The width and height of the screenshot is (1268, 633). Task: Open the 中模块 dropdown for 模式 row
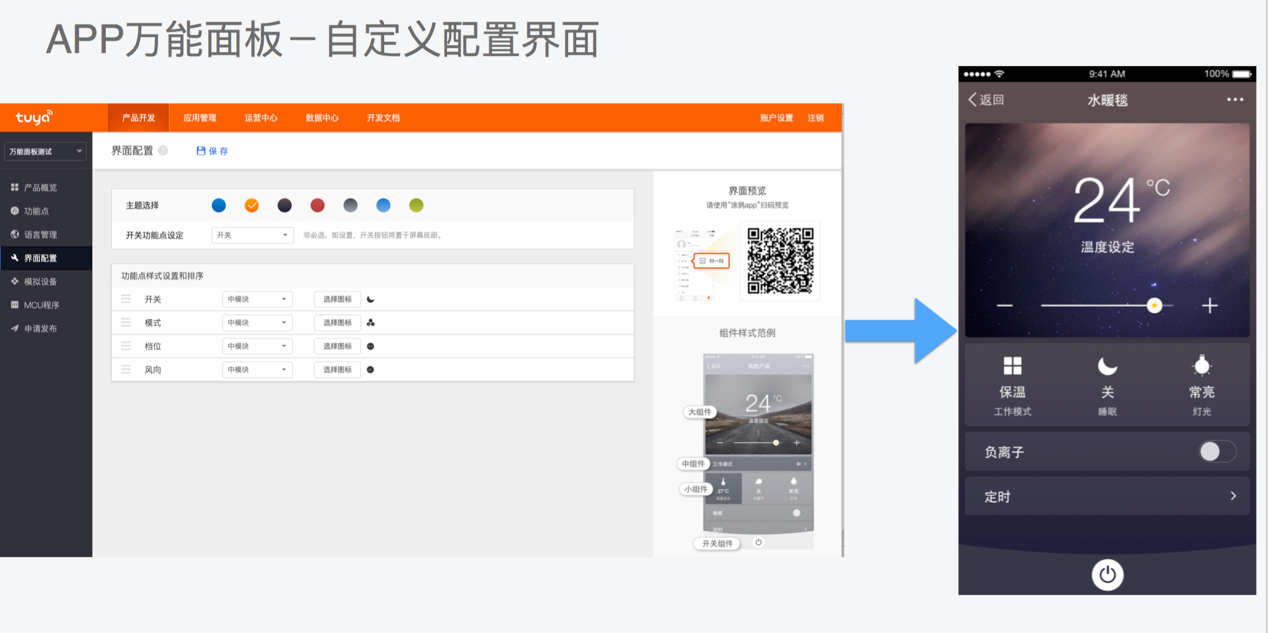click(x=257, y=323)
